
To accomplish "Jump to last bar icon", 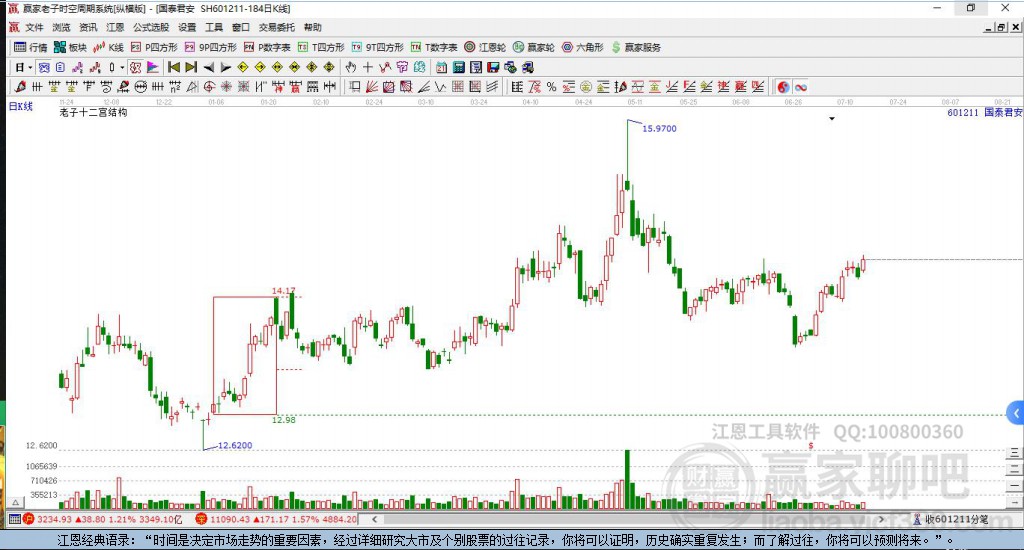I will point(191,67).
